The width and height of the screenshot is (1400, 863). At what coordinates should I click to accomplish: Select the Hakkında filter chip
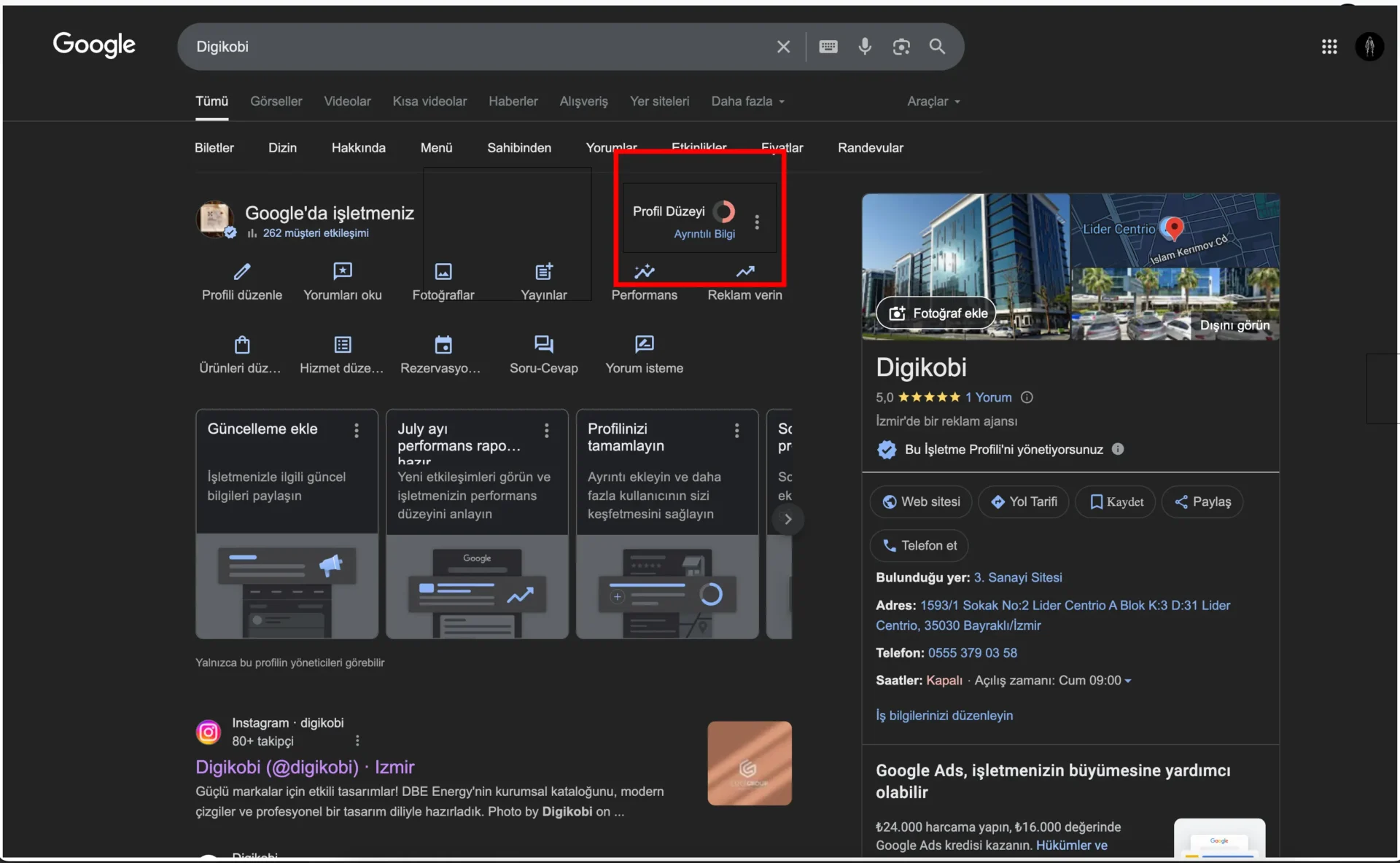tap(359, 148)
